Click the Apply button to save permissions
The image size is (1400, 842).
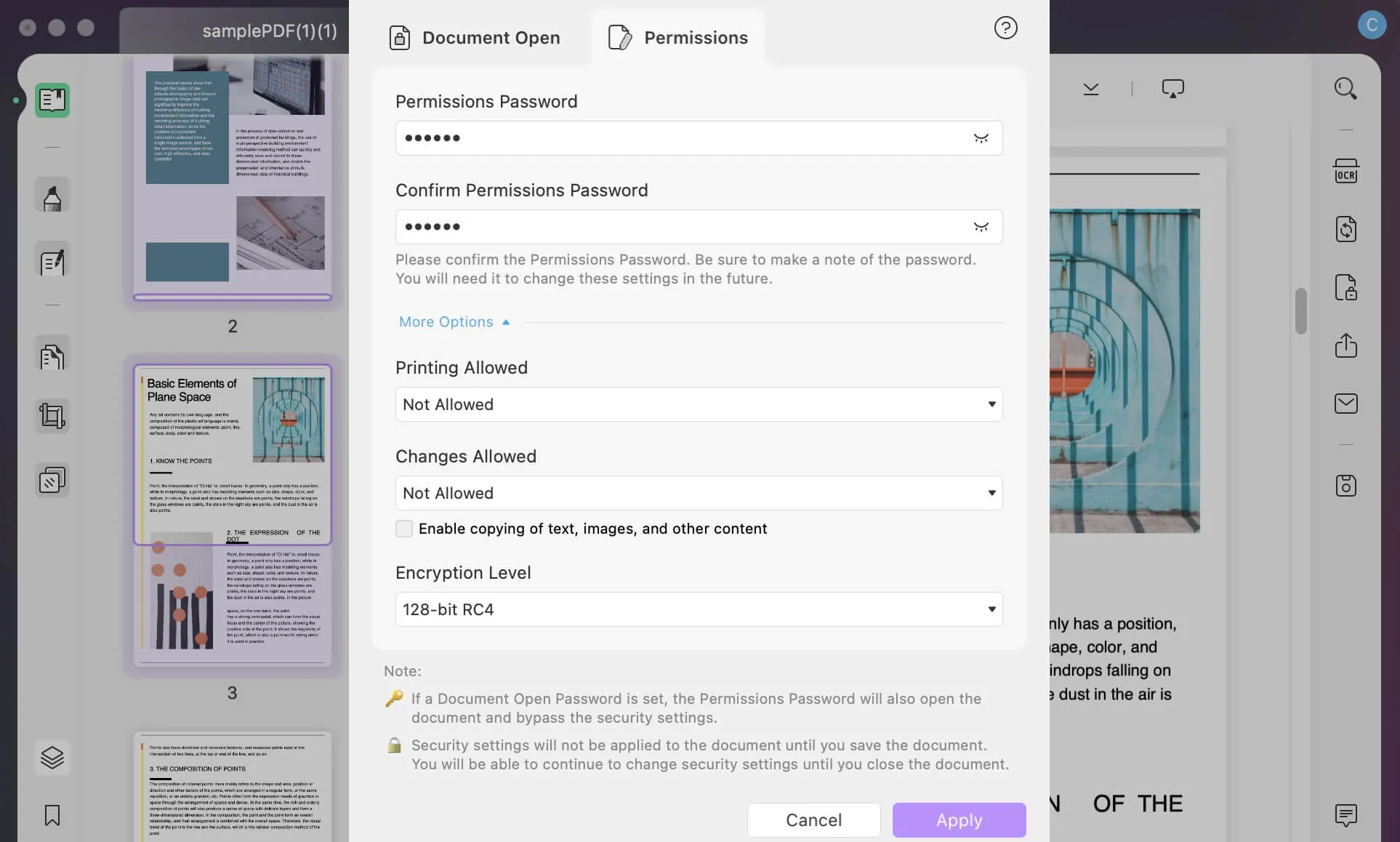click(959, 820)
